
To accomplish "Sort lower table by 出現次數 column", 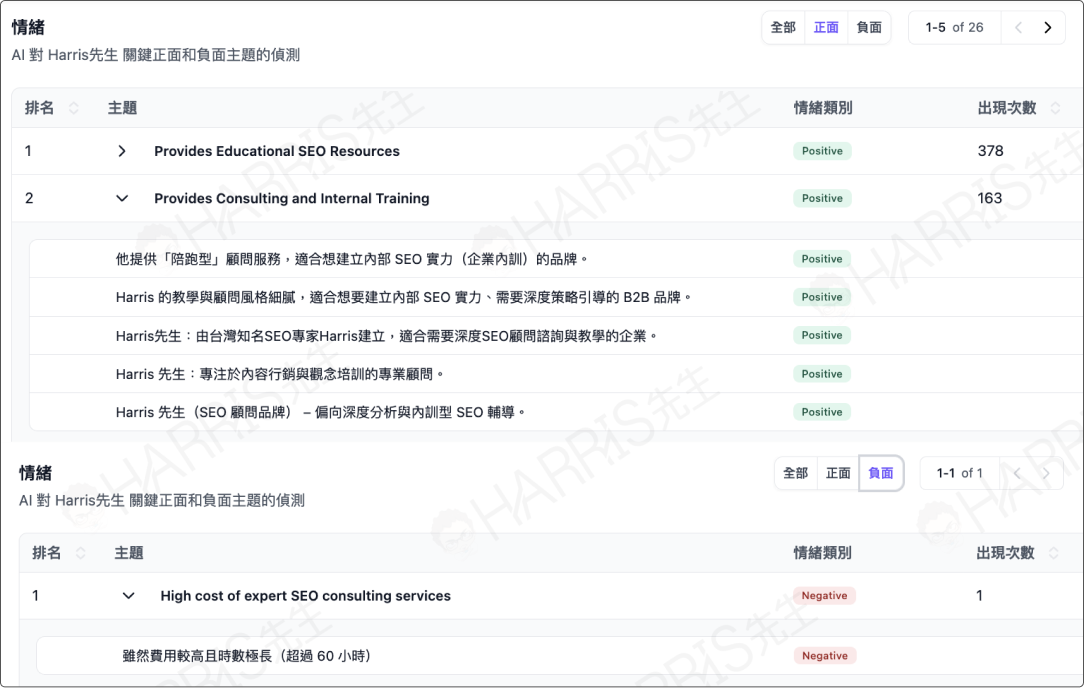I will click(1054, 553).
